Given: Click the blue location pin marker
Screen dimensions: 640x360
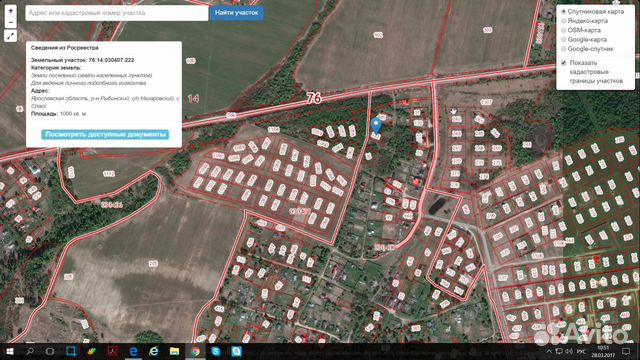Looking at the screenshot, I should coord(376,125).
